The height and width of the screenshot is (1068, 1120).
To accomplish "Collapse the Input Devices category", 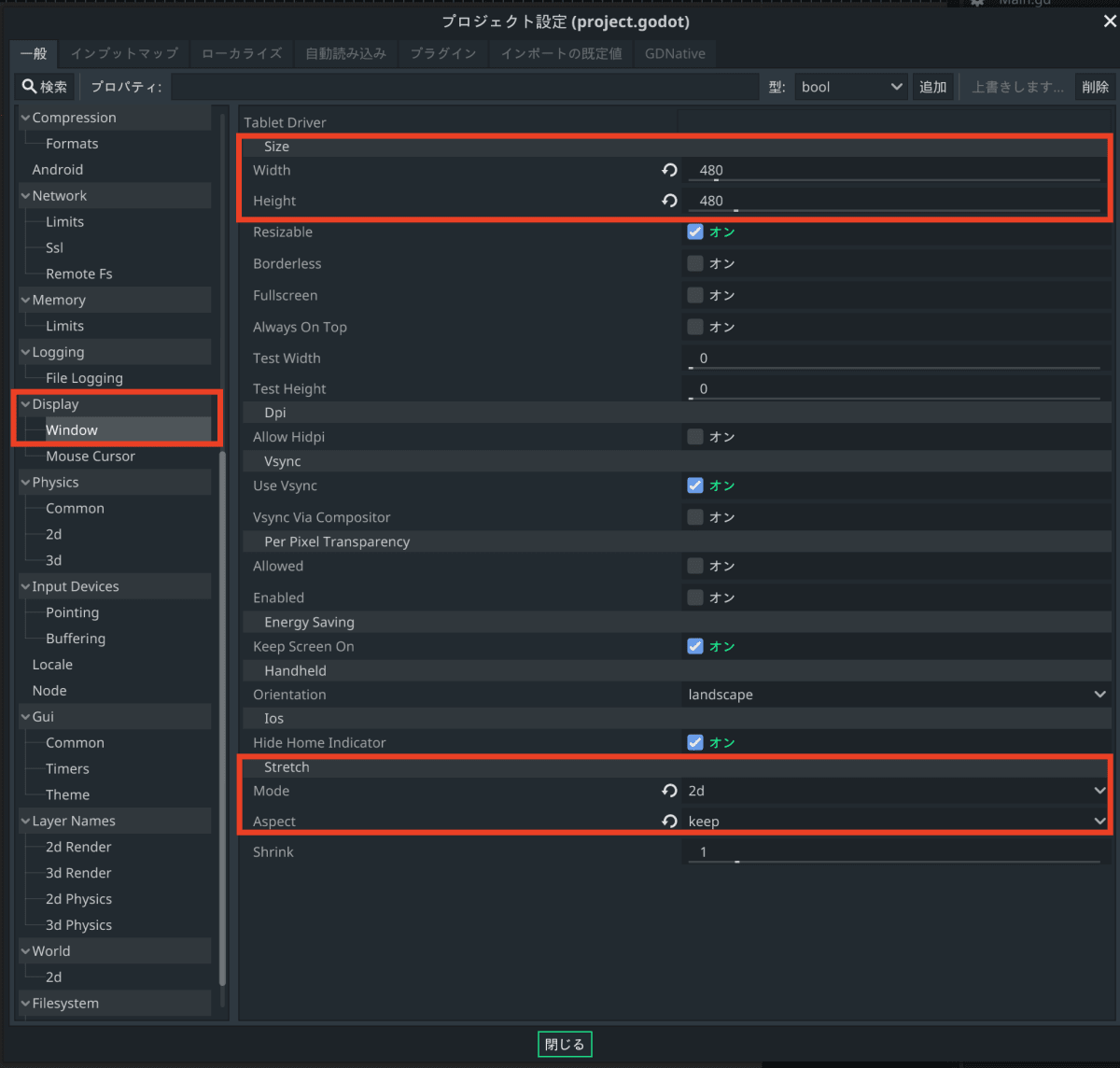I will 25,587.
